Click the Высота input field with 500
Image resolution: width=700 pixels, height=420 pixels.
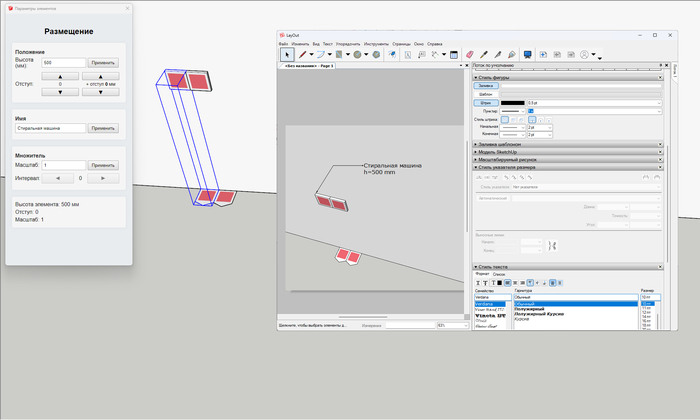point(63,62)
